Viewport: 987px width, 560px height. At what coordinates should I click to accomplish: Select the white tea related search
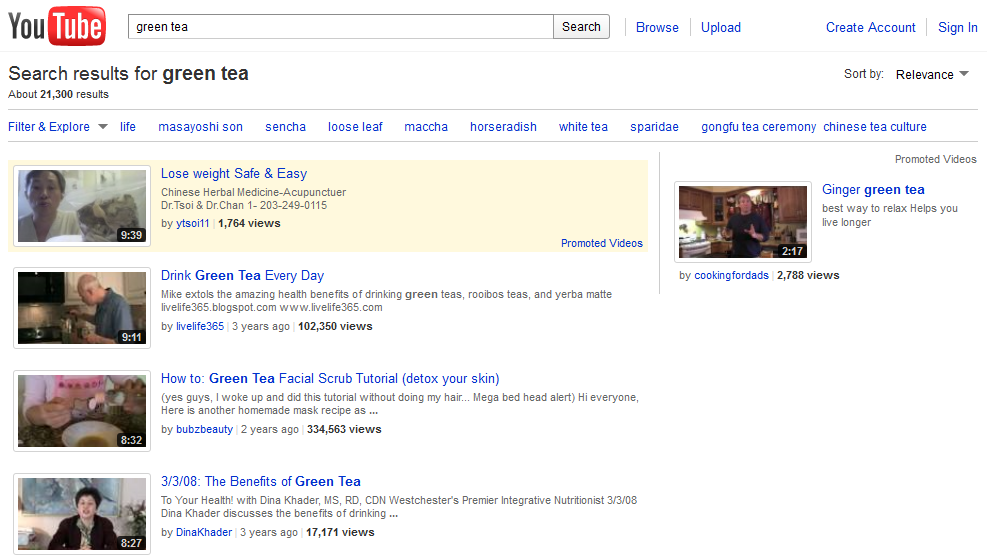coord(584,126)
